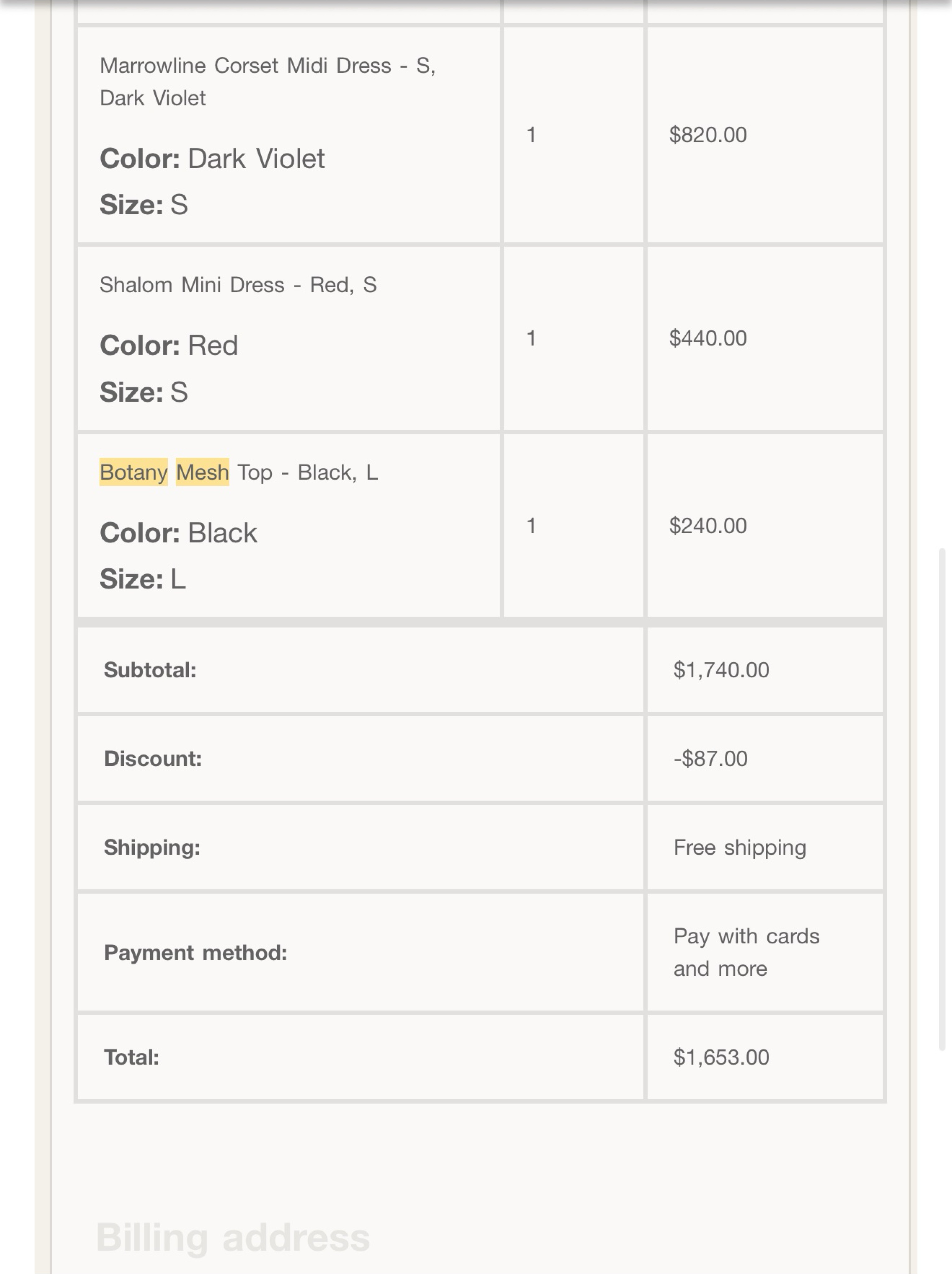This screenshot has width=952, height=1274.
Task: Click quantity 1 in Shalom Mini Dress row
Action: point(531,338)
